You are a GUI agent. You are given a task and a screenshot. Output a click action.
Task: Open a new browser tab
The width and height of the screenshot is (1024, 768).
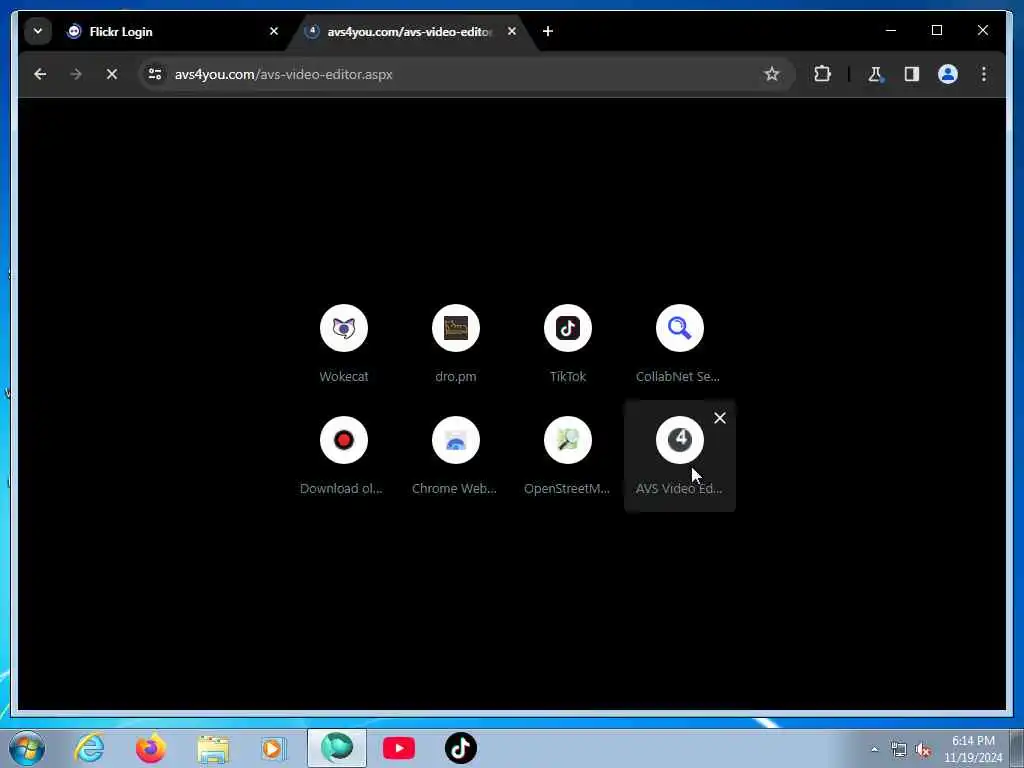point(548,31)
